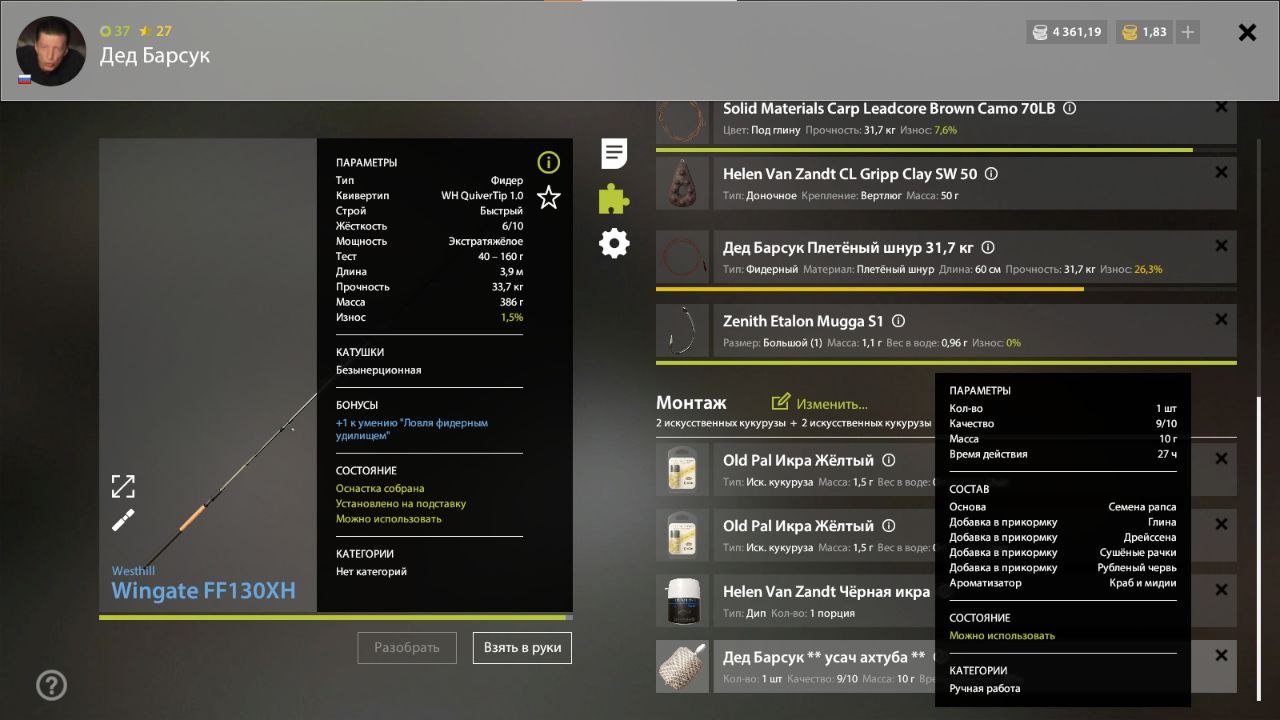This screenshot has width=1280, height=720.
Task: Show info for Дед Барсук Плетёный шнур
Action: coord(988,247)
